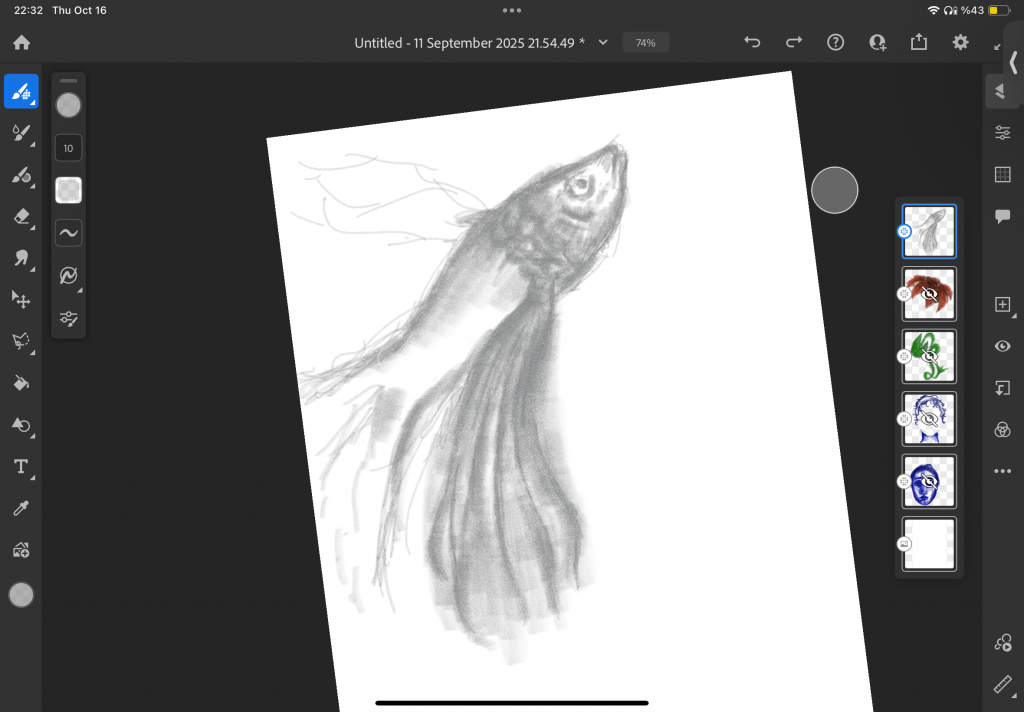Open the color chip at toolbar bottom
The image size is (1024, 712).
point(21,595)
